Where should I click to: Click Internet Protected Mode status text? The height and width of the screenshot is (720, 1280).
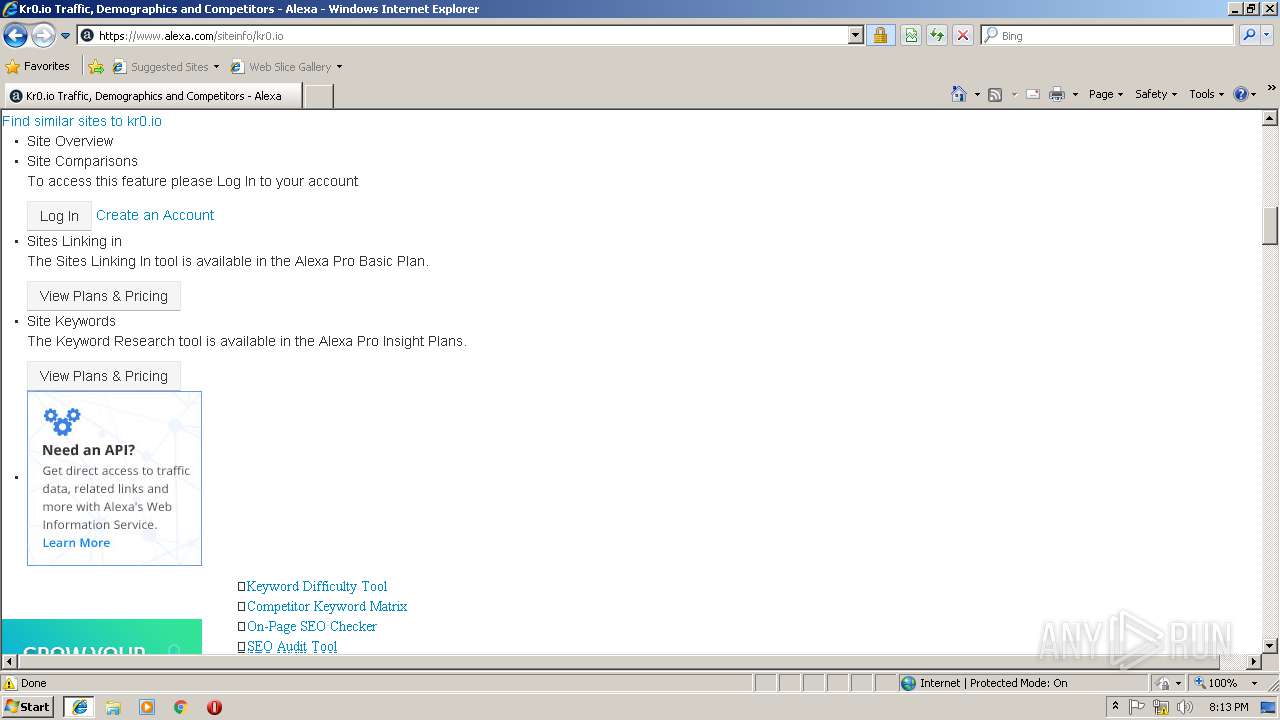click(x=993, y=683)
